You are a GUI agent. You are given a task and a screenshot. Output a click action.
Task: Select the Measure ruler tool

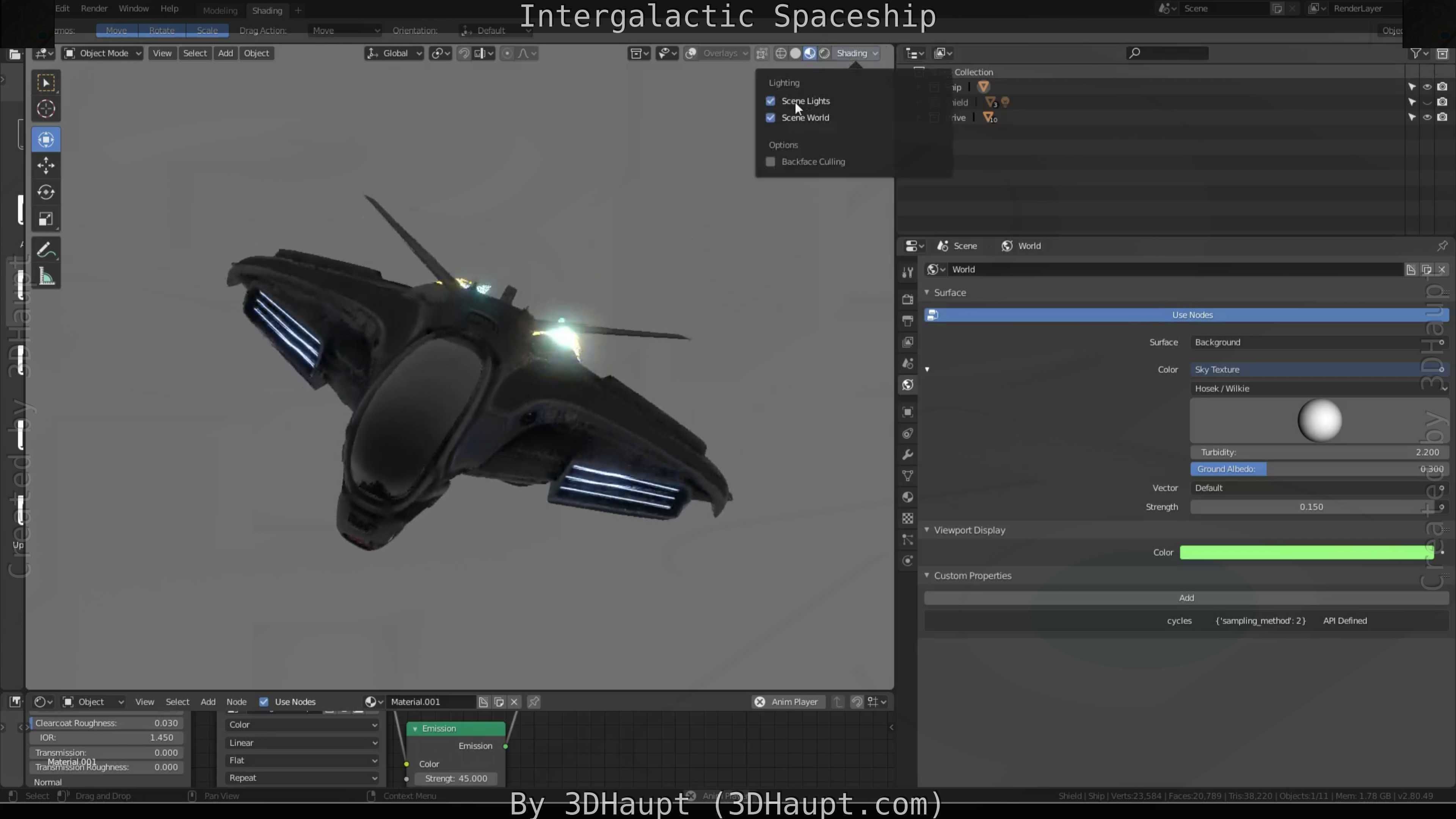[46, 277]
